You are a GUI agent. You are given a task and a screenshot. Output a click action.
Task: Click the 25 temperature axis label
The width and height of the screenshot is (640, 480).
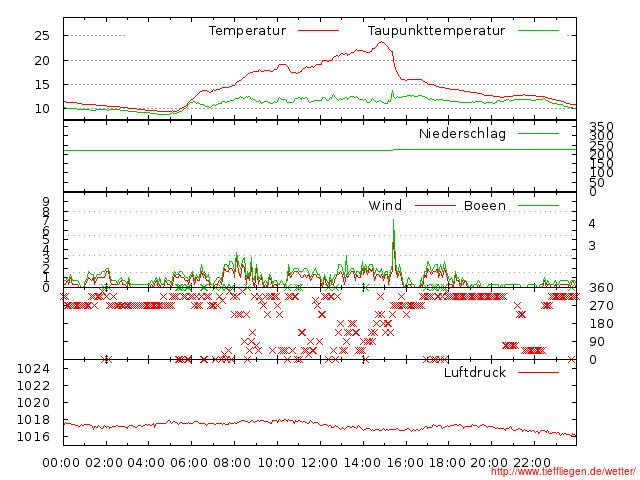pyautogui.click(x=42, y=35)
